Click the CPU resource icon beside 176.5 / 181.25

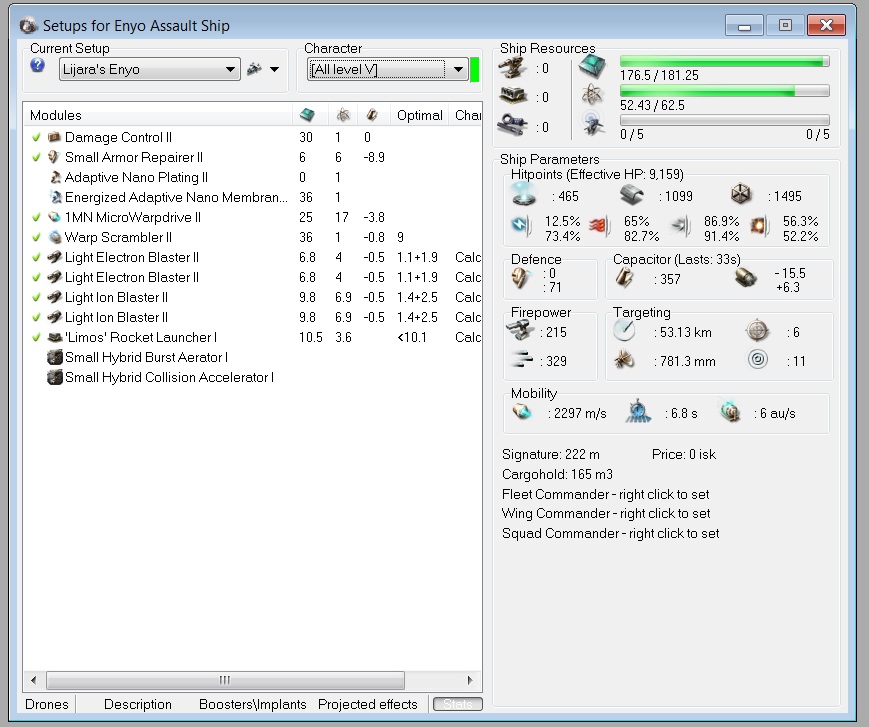pyautogui.click(x=592, y=66)
